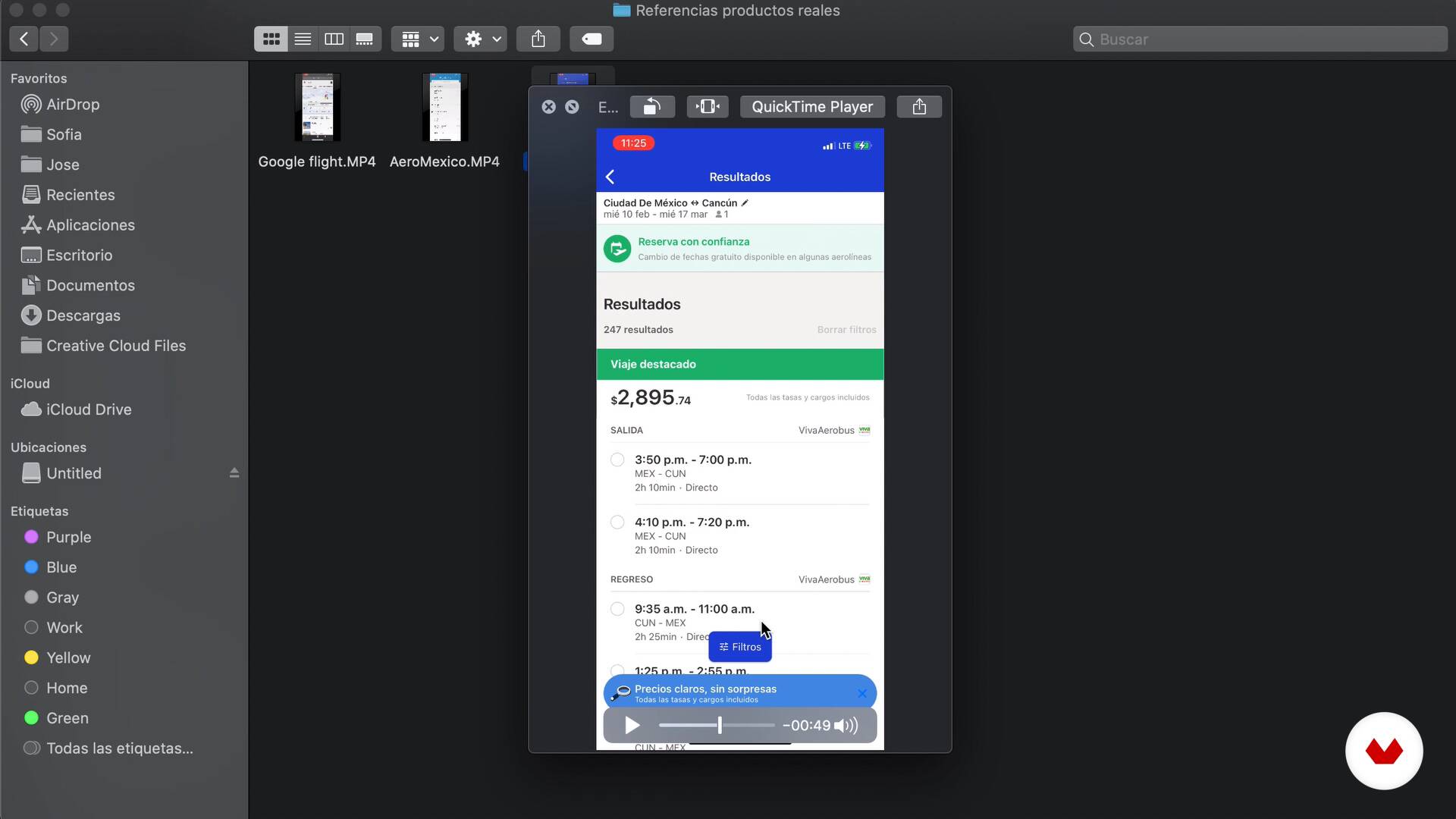The height and width of the screenshot is (819, 1456).
Task: Switch Finder to gallery view
Action: tap(365, 39)
